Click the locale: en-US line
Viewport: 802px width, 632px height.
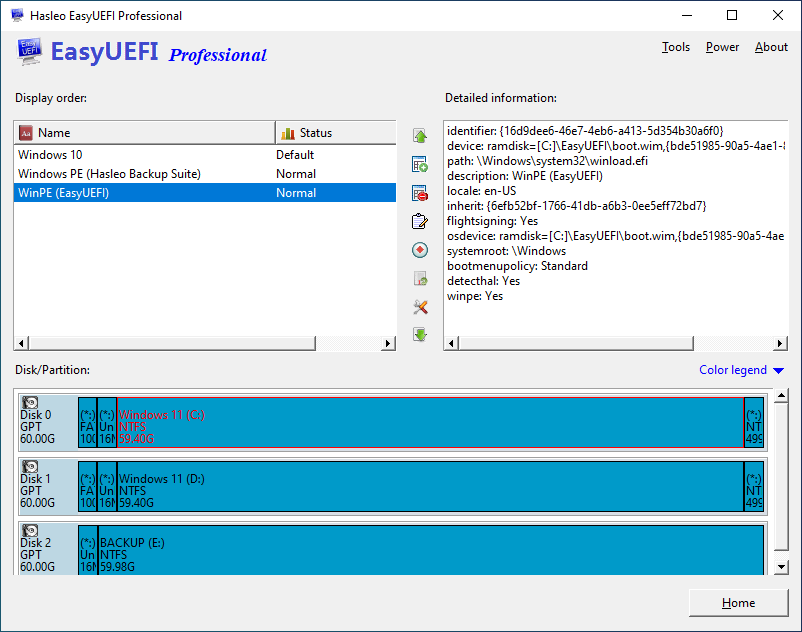point(481,191)
